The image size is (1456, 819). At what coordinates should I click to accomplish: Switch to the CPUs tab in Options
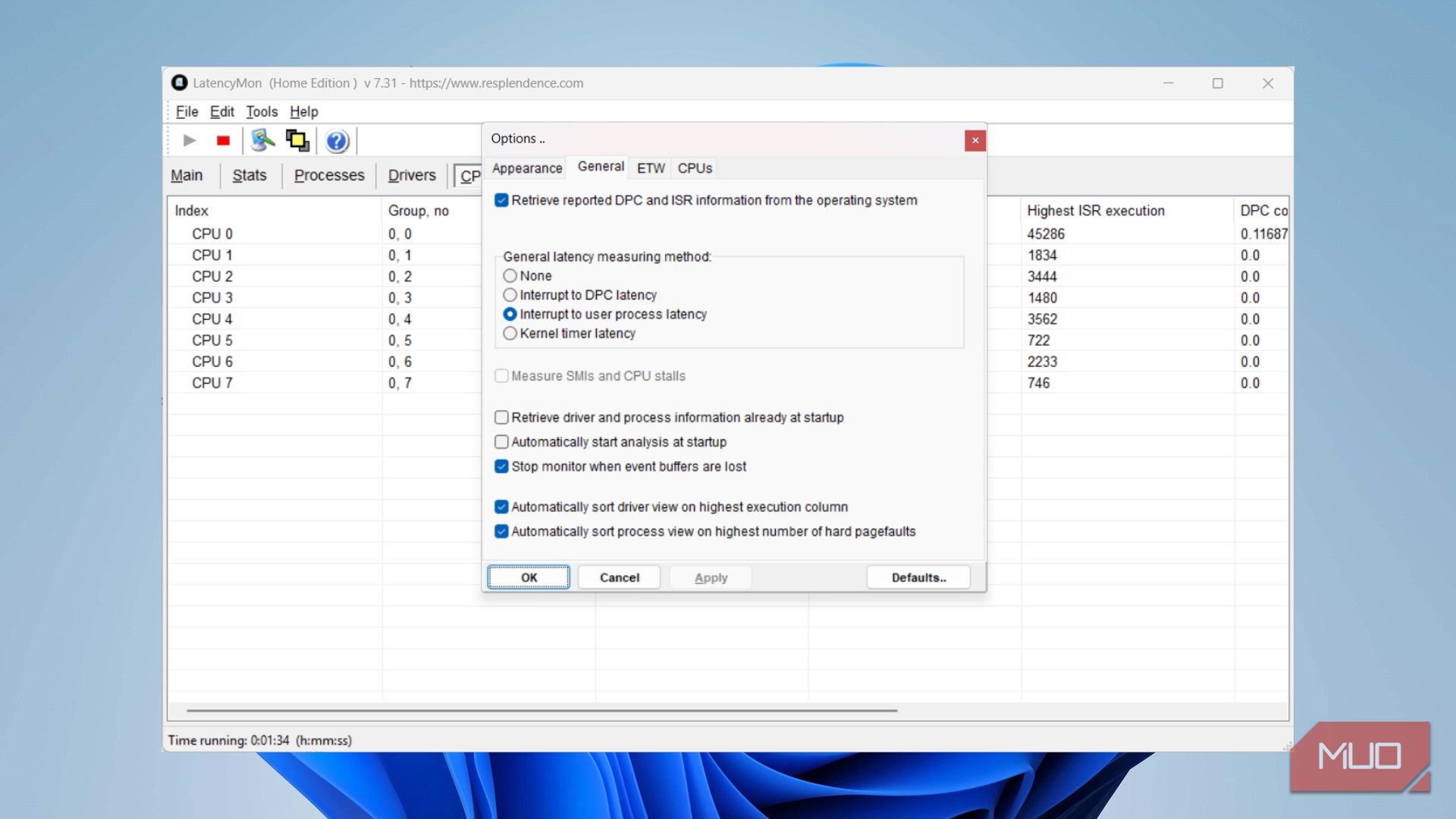(695, 168)
